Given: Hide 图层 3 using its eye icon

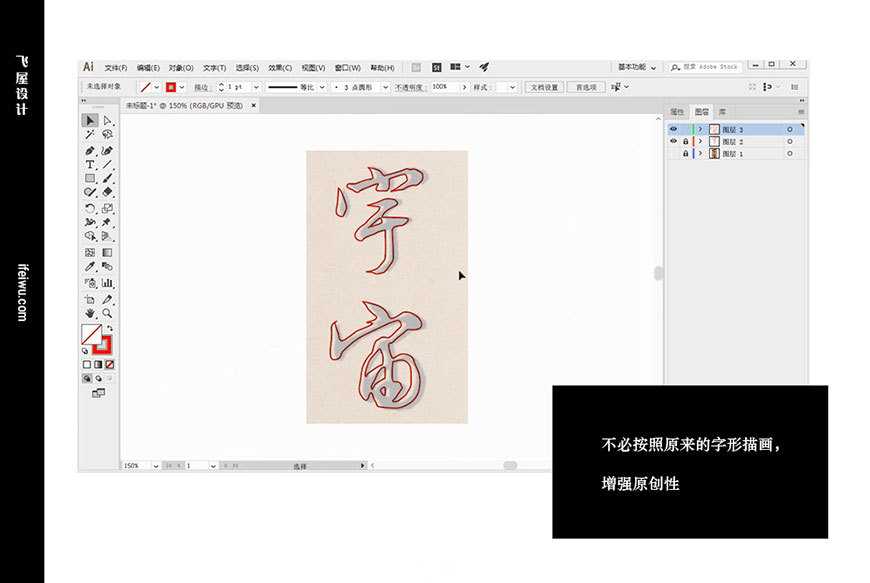Looking at the screenshot, I should point(673,130).
